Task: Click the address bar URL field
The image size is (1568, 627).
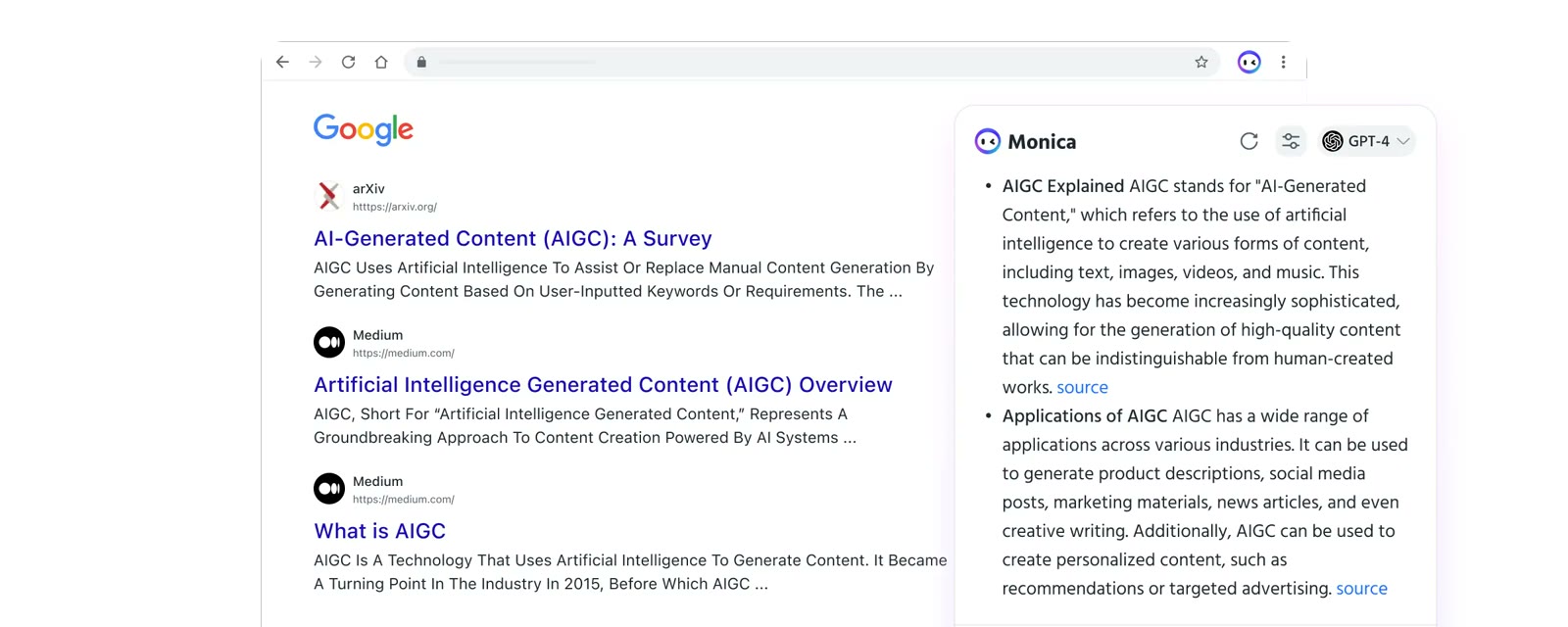Action: pyautogui.click(x=811, y=62)
